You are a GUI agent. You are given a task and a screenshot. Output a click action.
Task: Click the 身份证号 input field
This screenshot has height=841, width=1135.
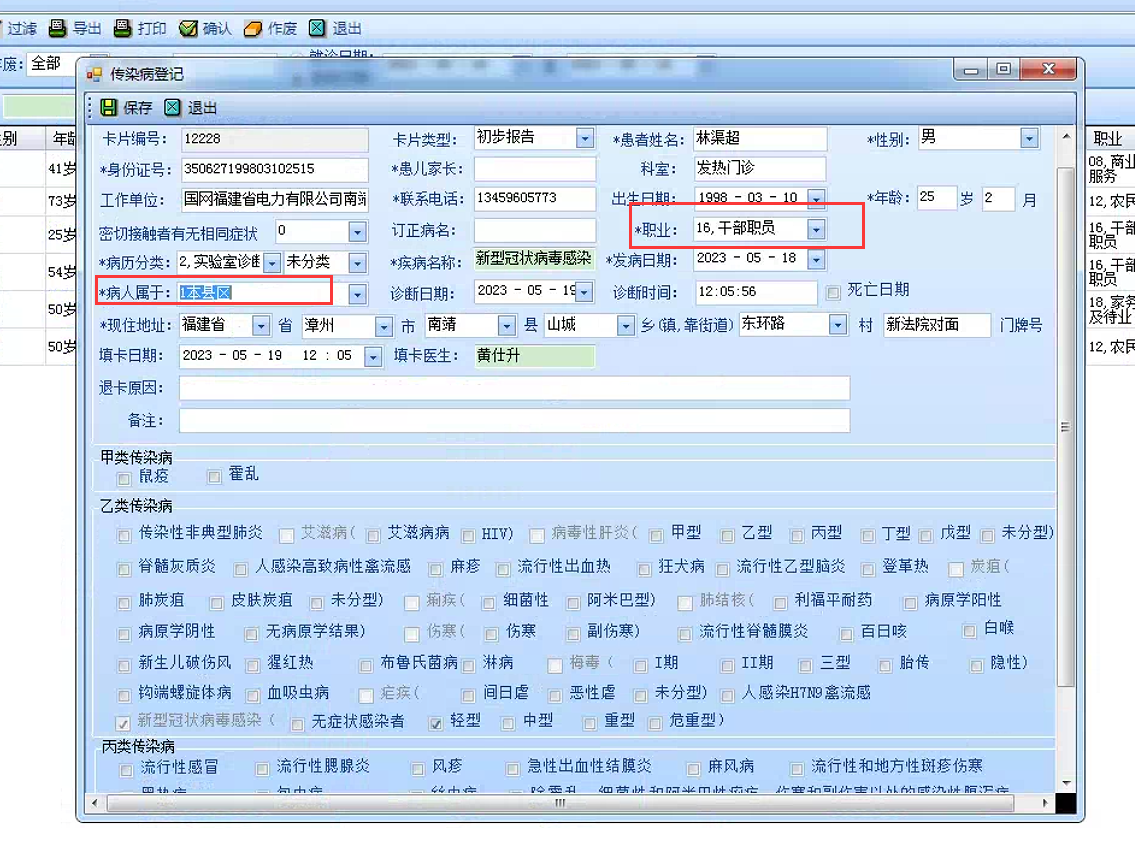(x=274, y=169)
